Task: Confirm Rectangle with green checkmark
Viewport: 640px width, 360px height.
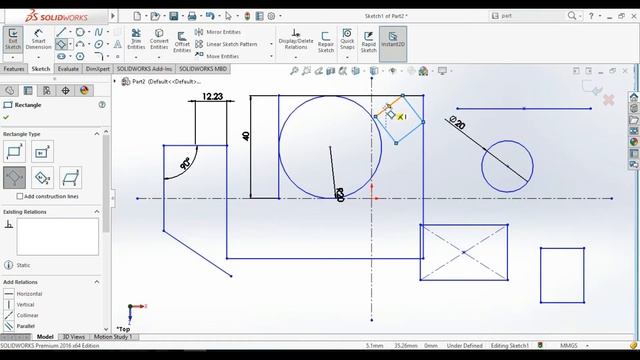Action: [6, 117]
